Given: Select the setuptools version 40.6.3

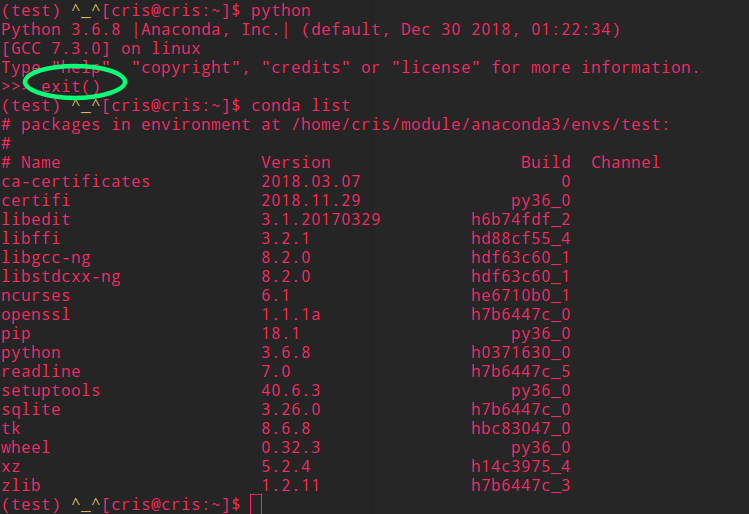Looking at the screenshot, I should [291, 390].
